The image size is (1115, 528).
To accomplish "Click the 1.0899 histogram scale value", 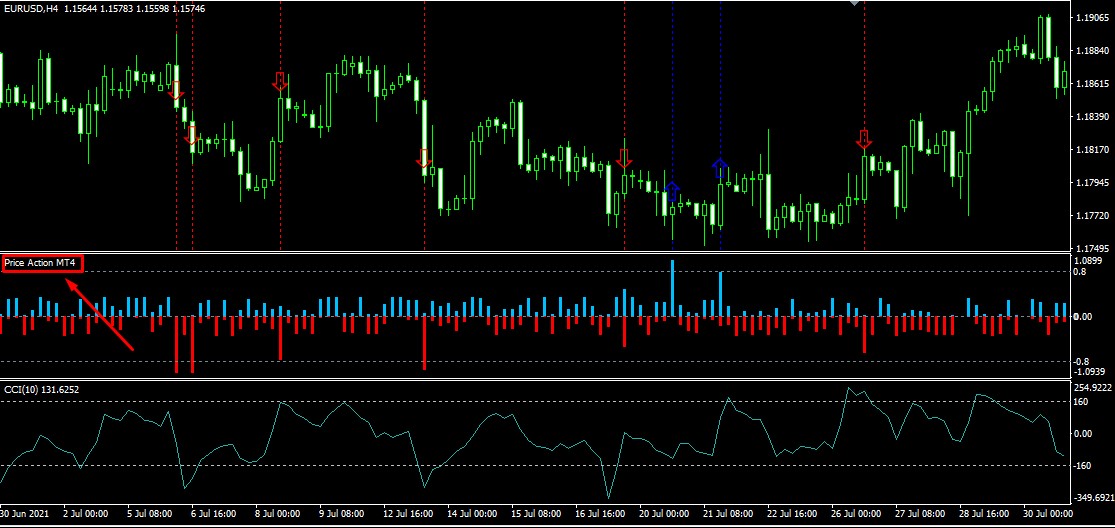I will (1089, 261).
